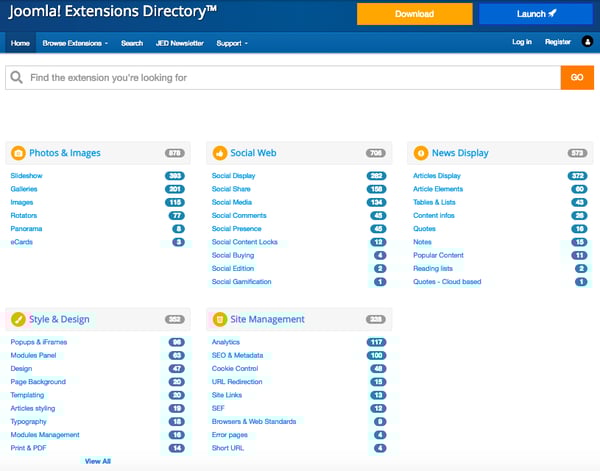This screenshot has height=471, width=600.
Task: Select the Search navigation item
Action: 132,43
